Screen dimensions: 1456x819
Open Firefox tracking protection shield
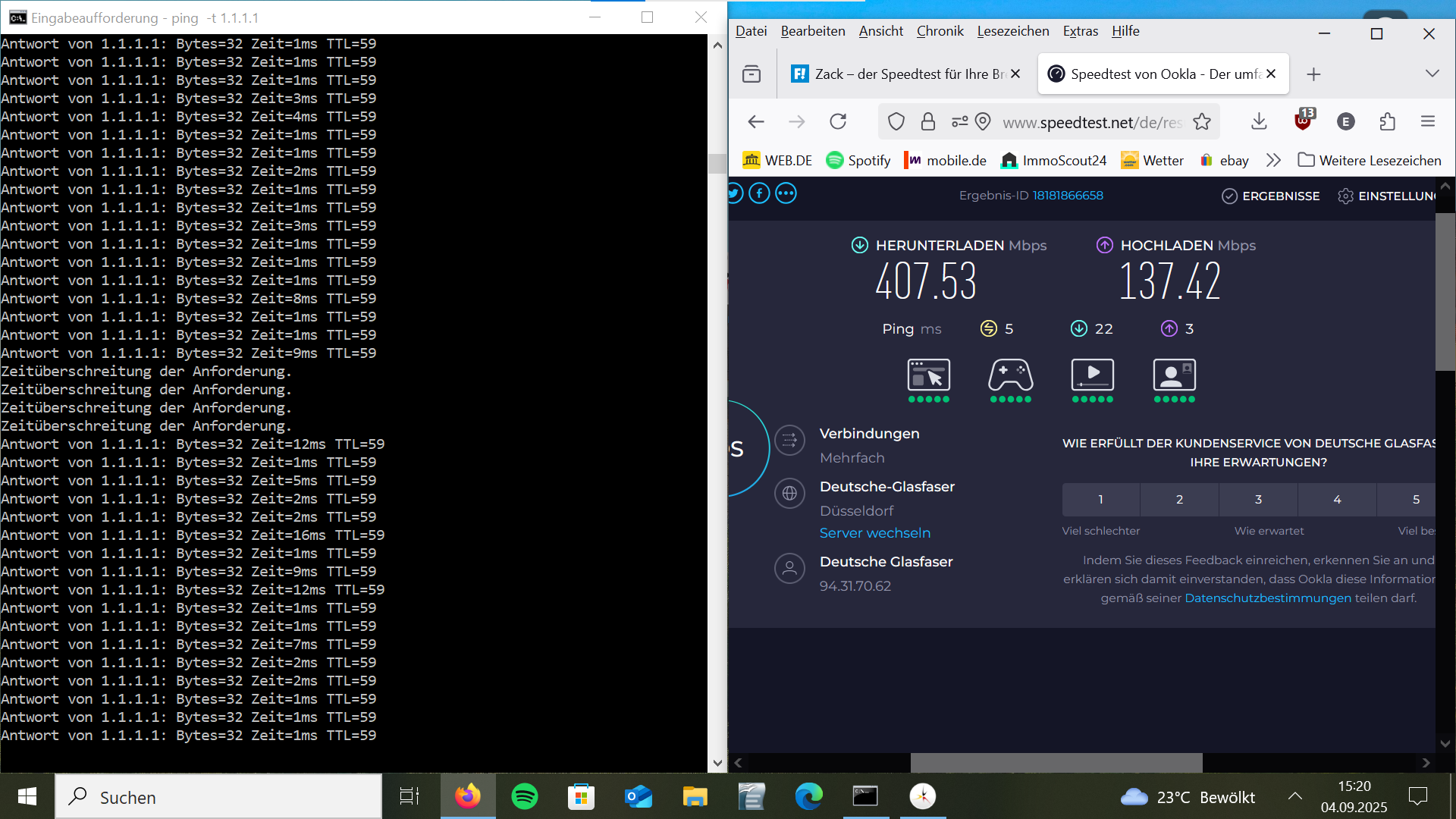click(x=896, y=121)
